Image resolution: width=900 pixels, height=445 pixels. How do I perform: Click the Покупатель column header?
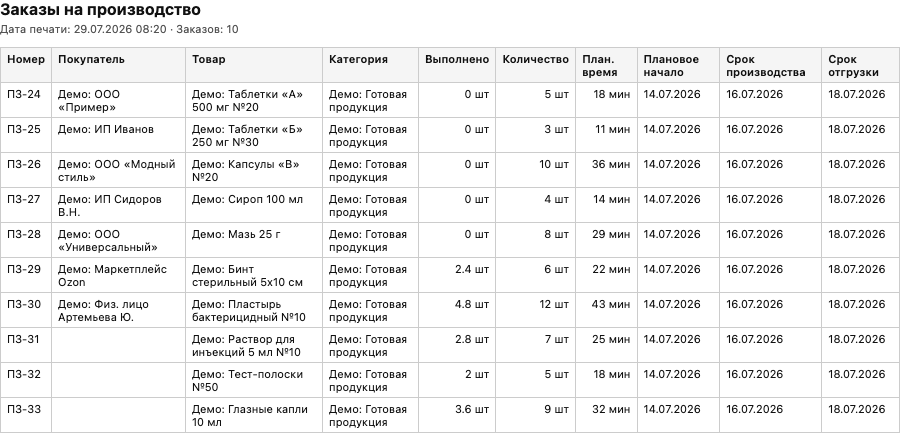(91, 60)
